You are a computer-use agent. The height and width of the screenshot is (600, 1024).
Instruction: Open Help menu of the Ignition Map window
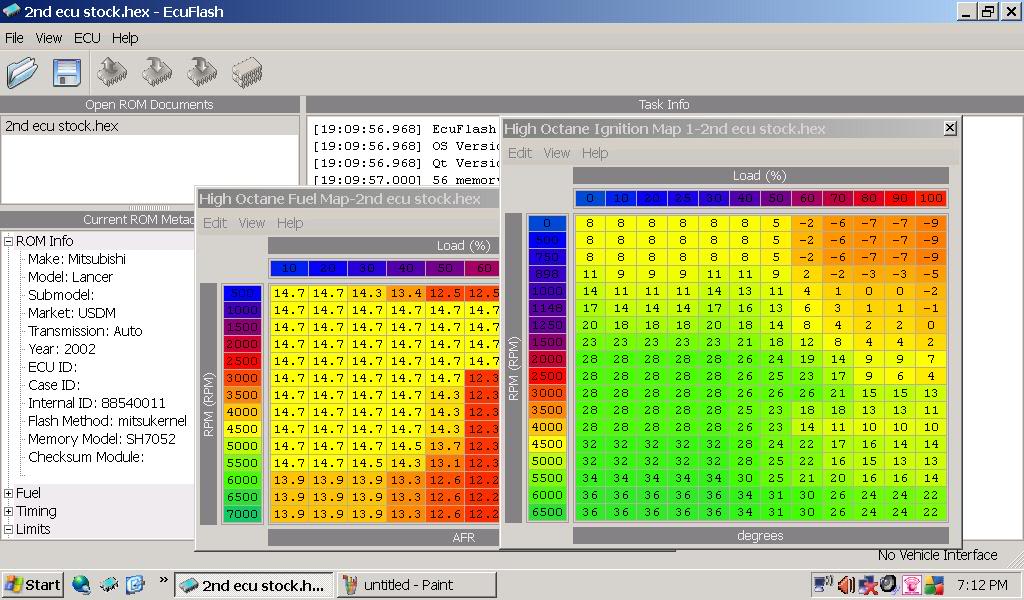click(x=595, y=153)
